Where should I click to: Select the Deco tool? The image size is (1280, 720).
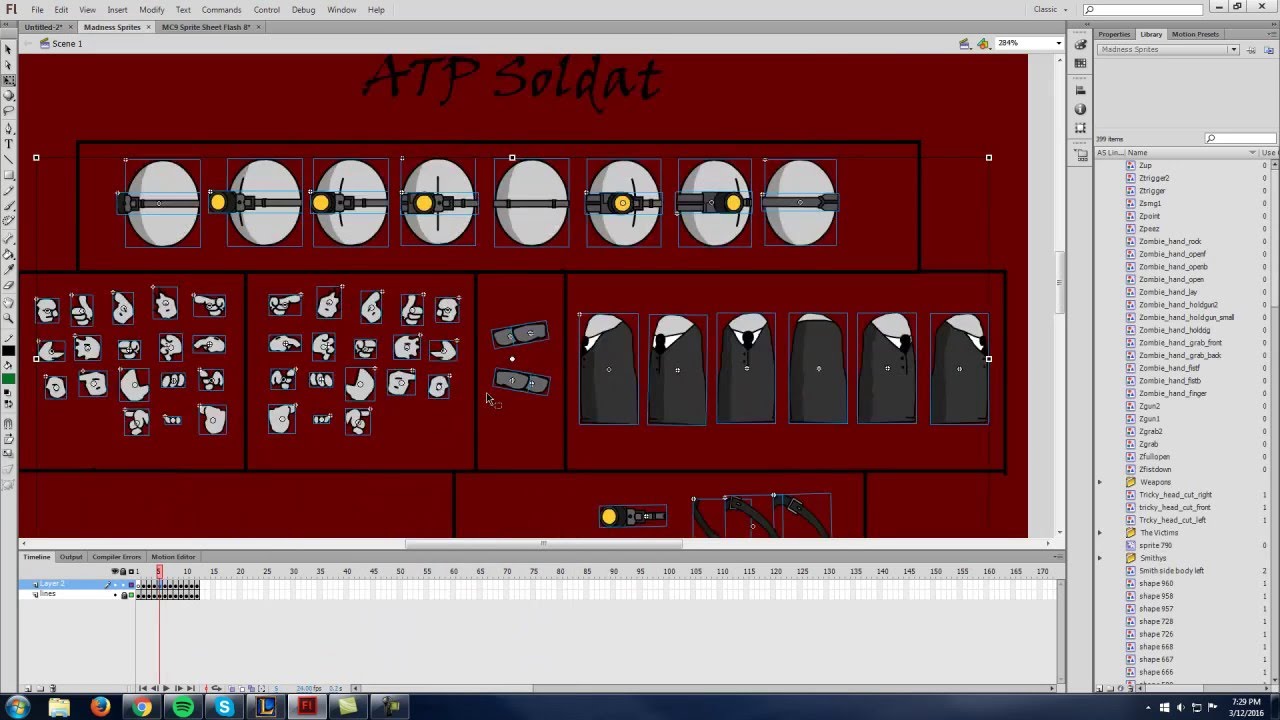tap(11, 220)
